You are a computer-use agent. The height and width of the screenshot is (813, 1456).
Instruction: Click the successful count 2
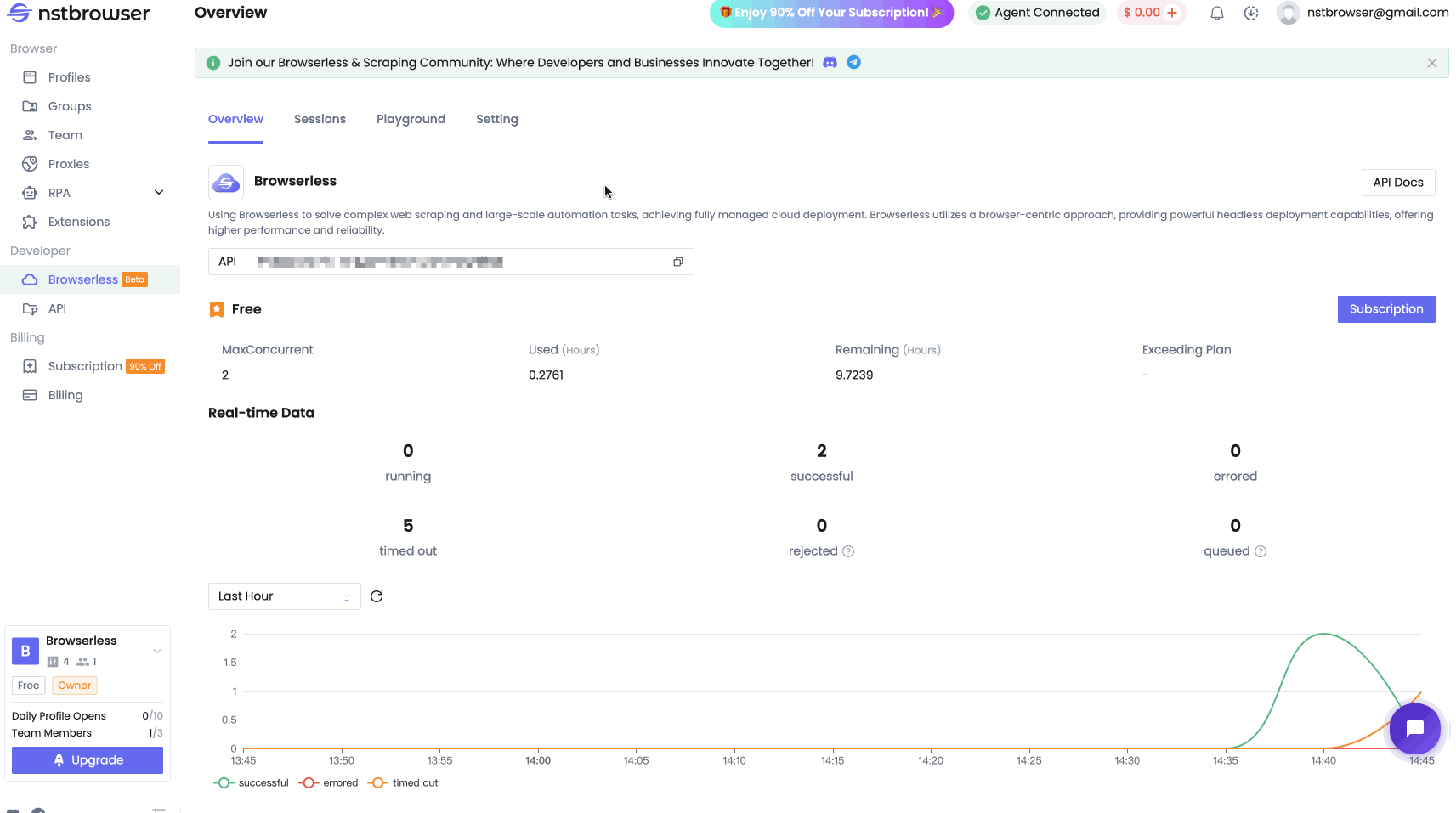click(x=822, y=451)
